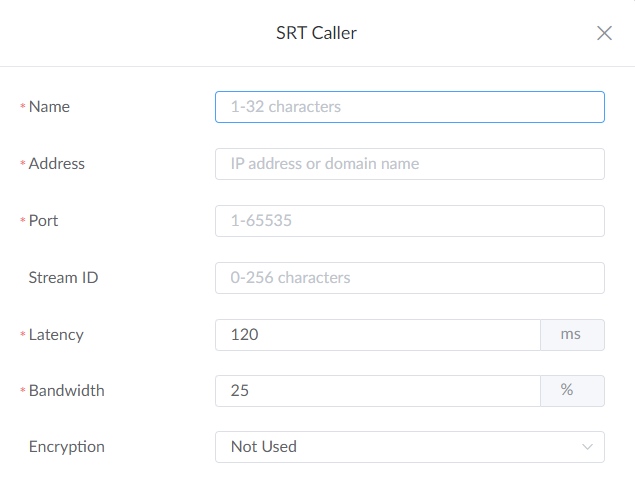635x487 pixels.
Task: Click the Name field label
Action: pyautogui.click(x=49, y=107)
